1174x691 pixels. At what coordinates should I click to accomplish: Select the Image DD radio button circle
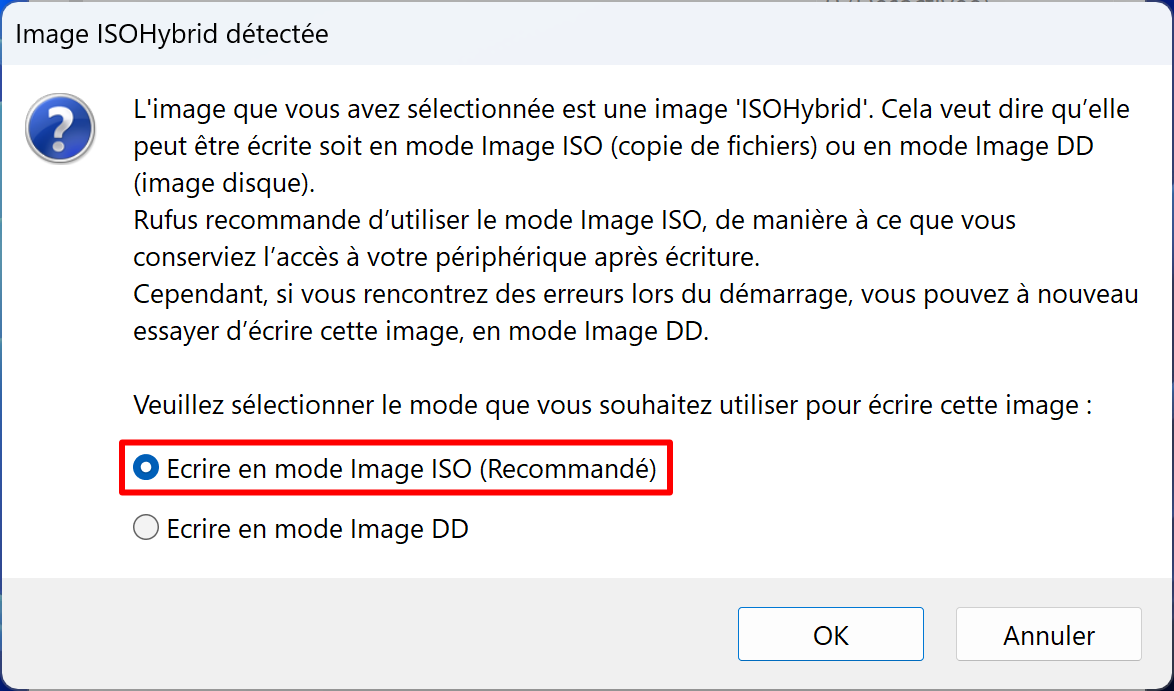point(146,528)
